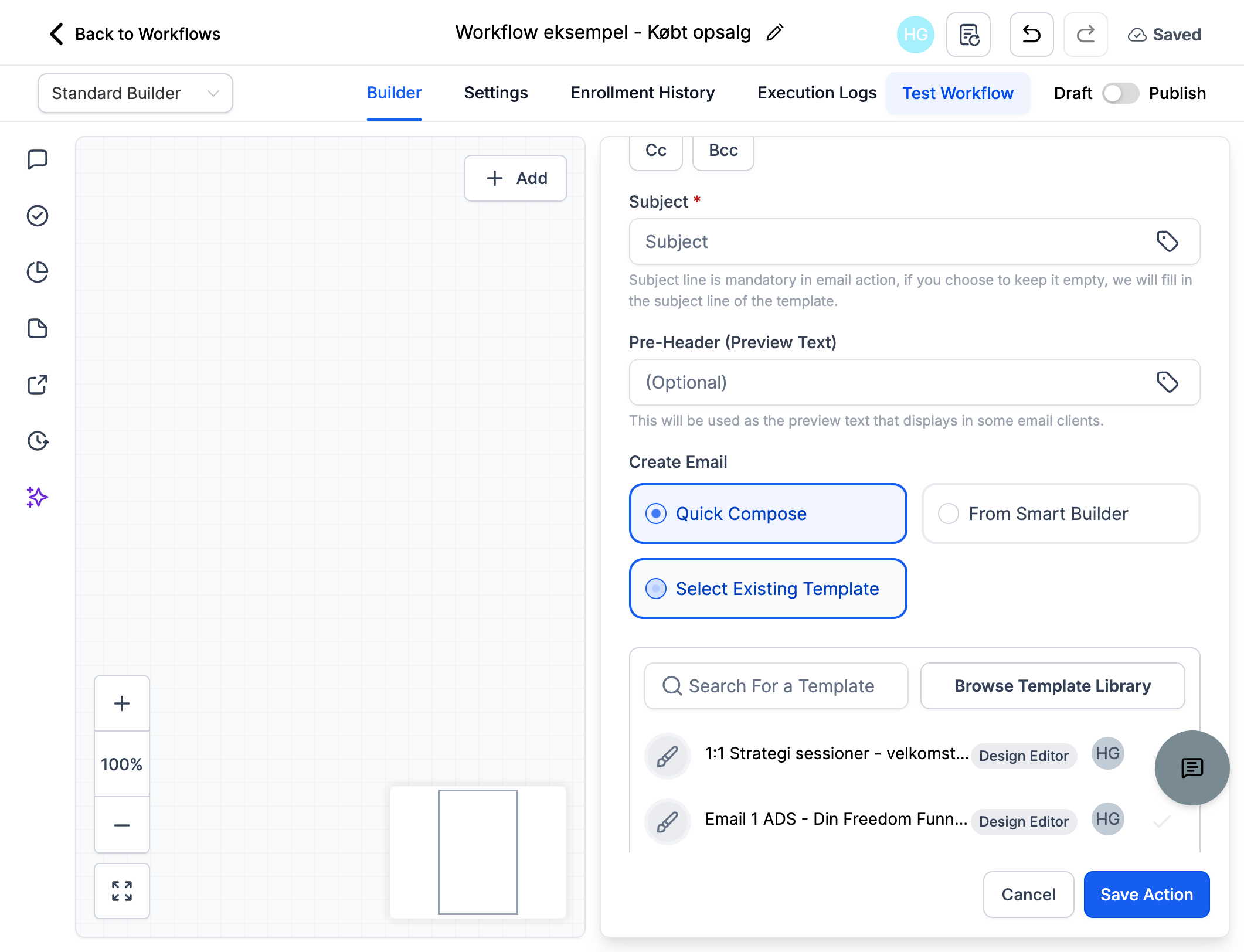Focus the Pre-Header (Optional) input field
Viewport: 1244px width, 952px height.
click(x=915, y=382)
